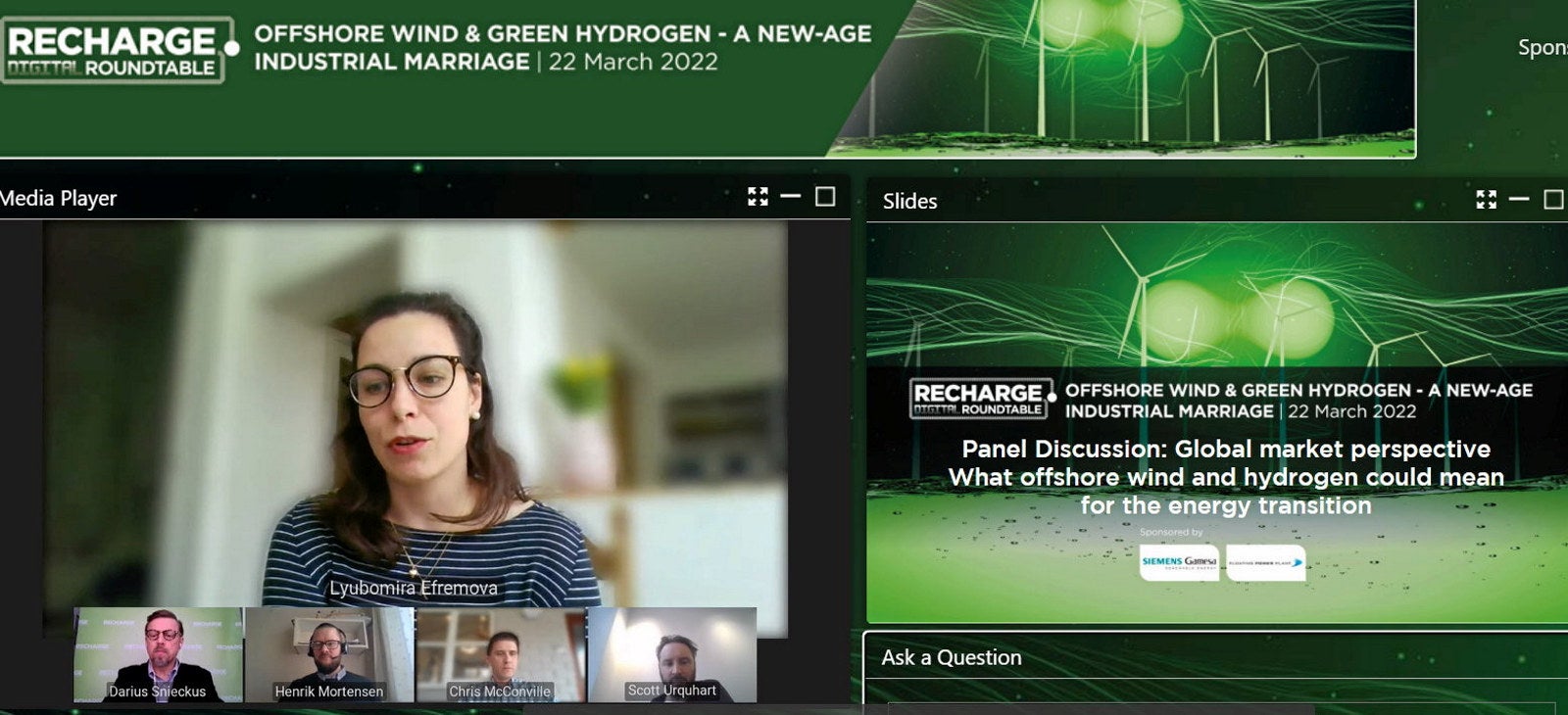Open the Siemens Gamesa sponsor logo
The height and width of the screenshot is (715, 1568).
pos(1179,562)
